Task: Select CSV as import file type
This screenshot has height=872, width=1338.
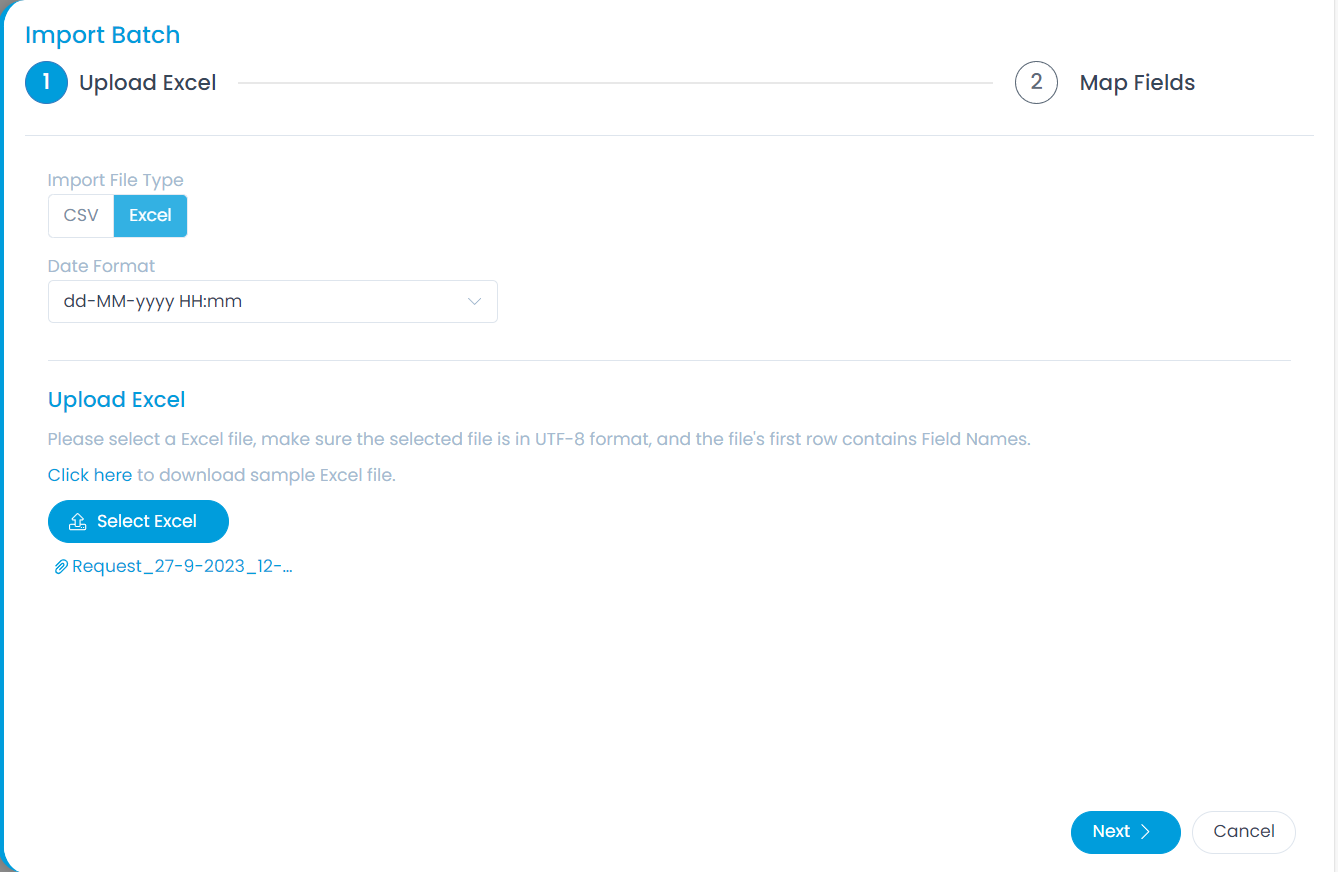Action: (81, 216)
